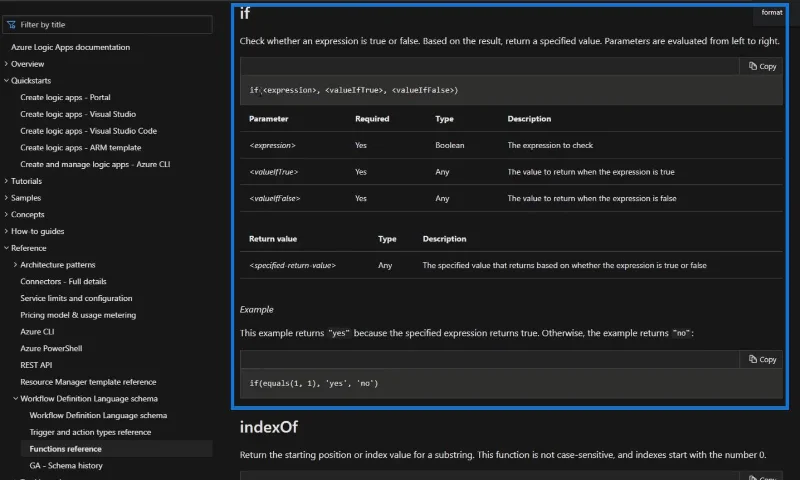Collapse the Quickstarts section
The image size is (800, 480).
tap(6, 81)
